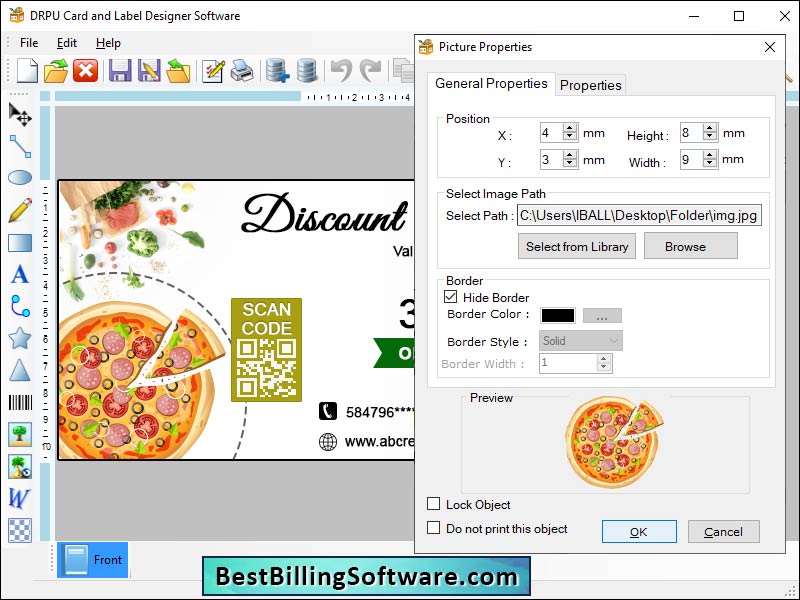Select the Barcode tool
The height and width of the screenshot is (600, 800).
coord(20,403)
